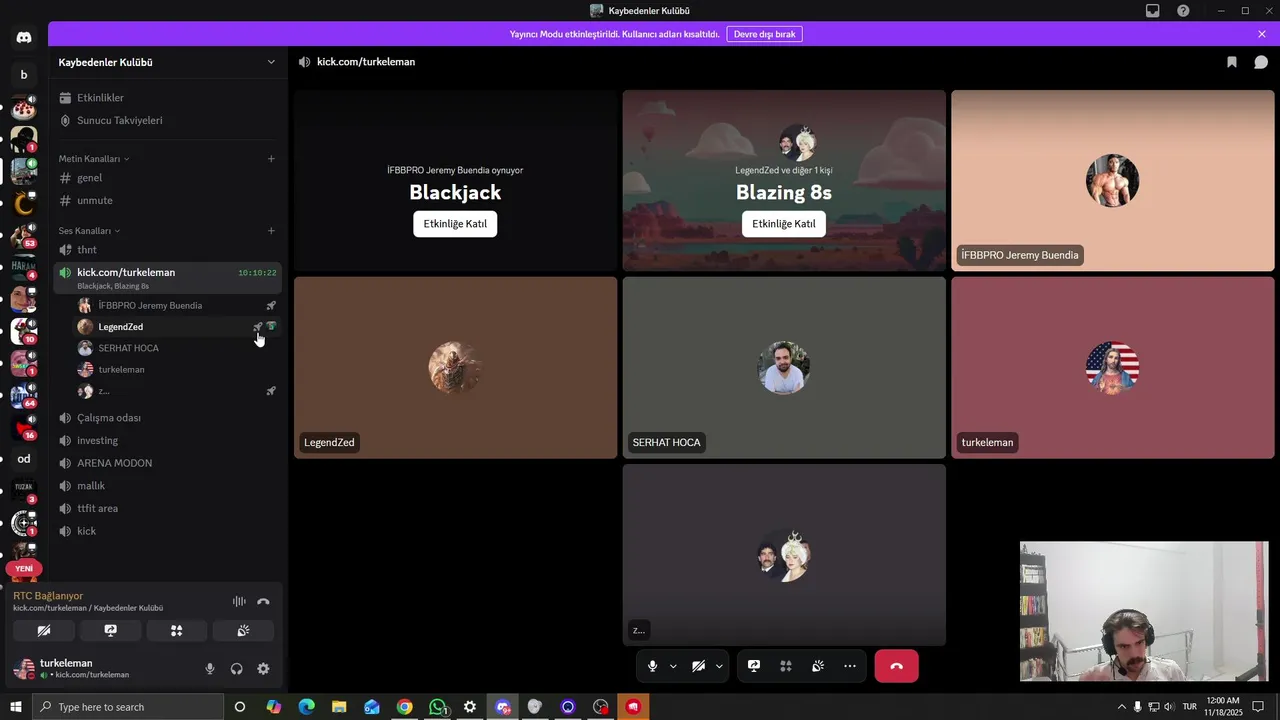Select turkeleman video tile
The width and height of the screenshot is (1280, 720).
pyautogui.click(x=1112, y=367)
